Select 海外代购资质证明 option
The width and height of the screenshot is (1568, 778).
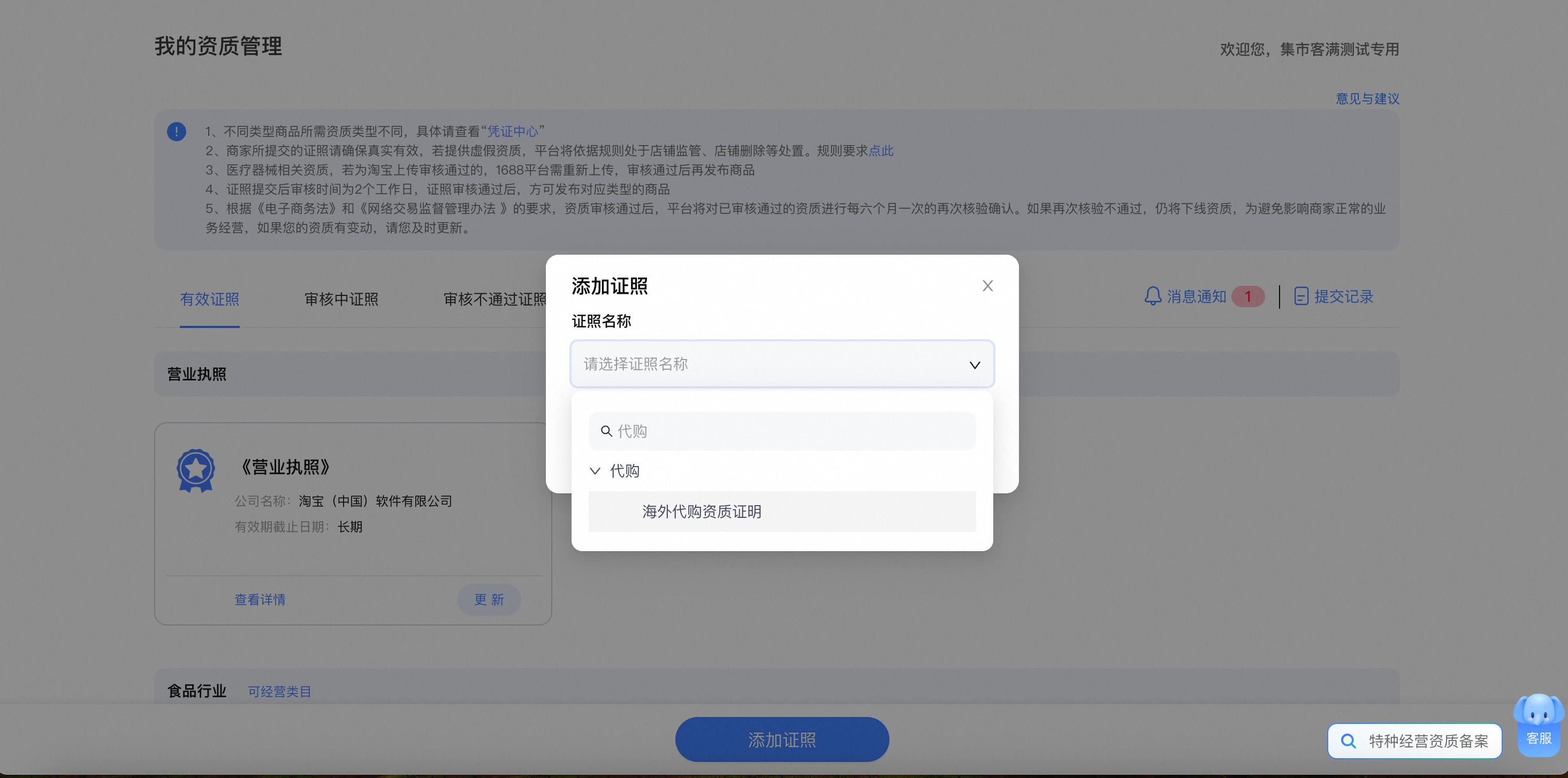782,512
